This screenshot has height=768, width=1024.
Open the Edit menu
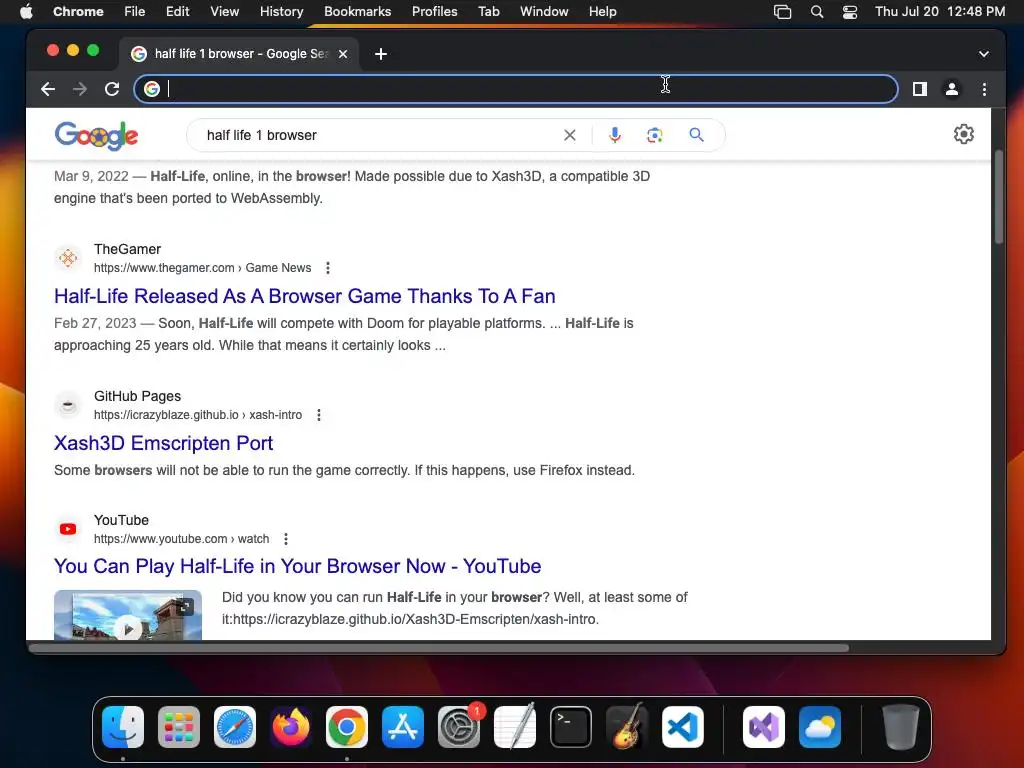click(177, 12)
